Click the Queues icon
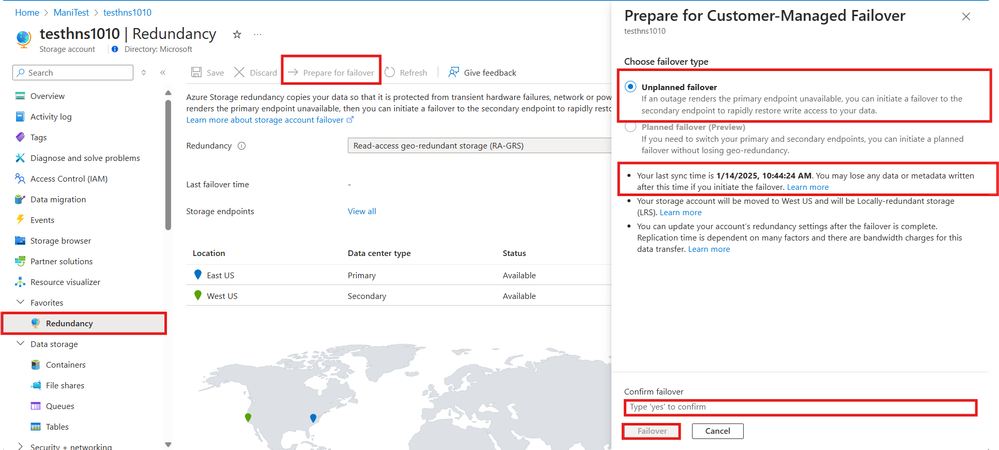The width and height of the screenshot is (999, 450). click(x=36, y=406)
